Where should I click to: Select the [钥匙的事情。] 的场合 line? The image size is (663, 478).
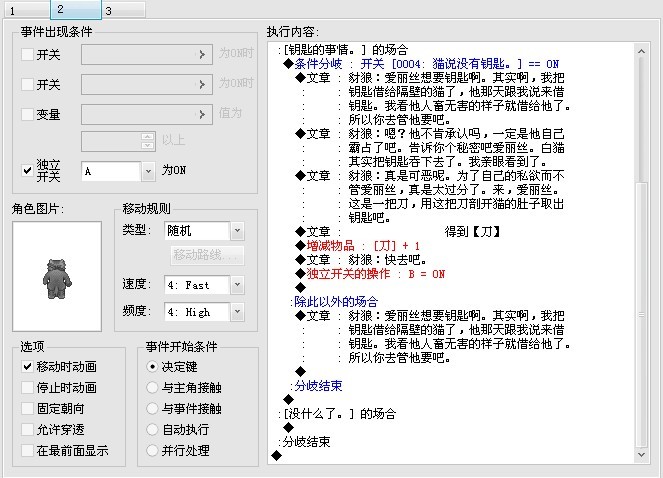click(x=342, y=50)
